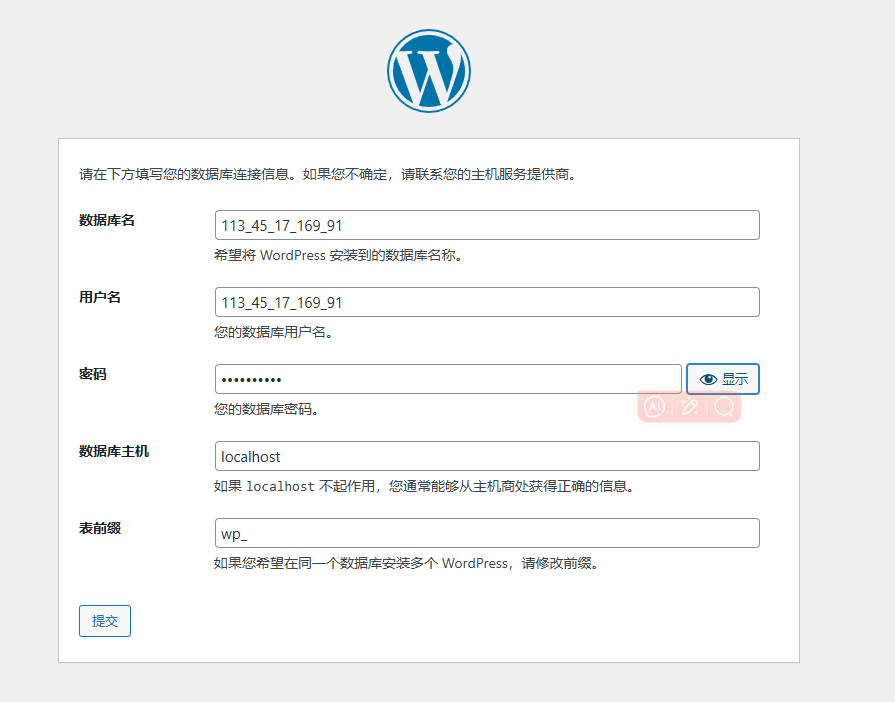Click the magic pen icon in pink overlay
Viewport: 895px width, 702px height.
[689, 407]
